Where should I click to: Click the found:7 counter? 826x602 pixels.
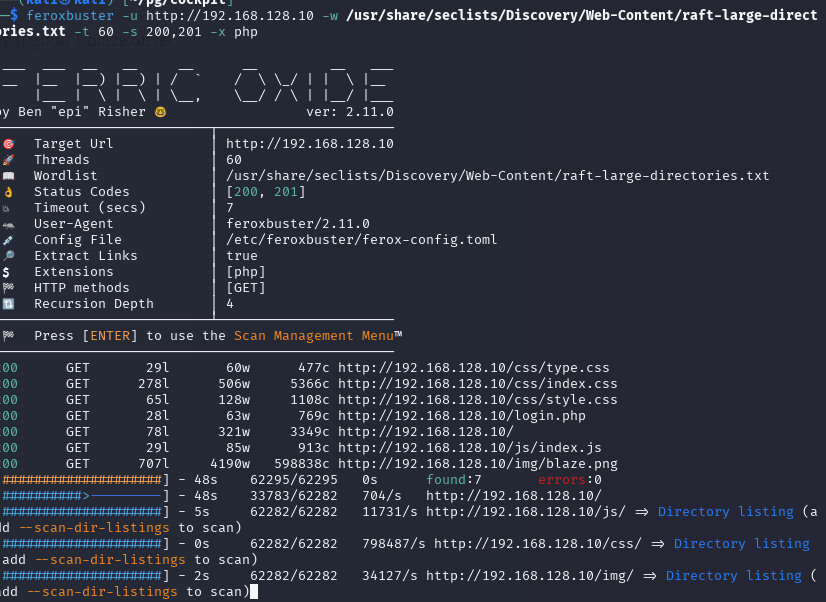point(454,480)
